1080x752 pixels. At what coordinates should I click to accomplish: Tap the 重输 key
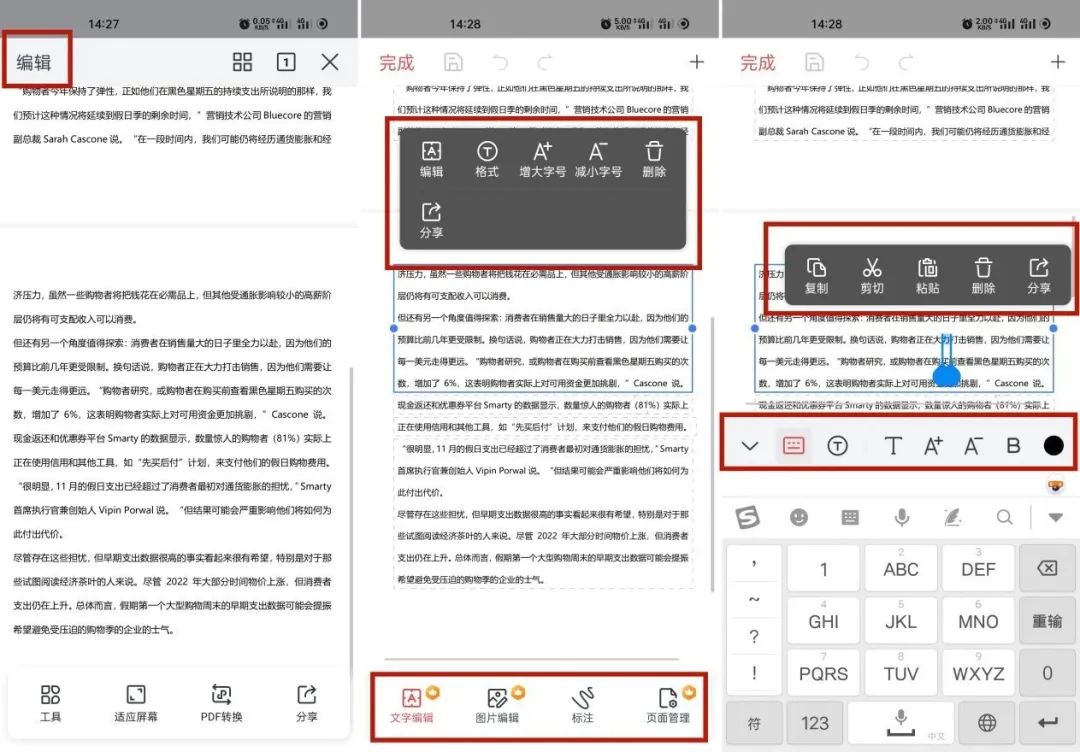pyautogui.click(x=1047, y=620)
